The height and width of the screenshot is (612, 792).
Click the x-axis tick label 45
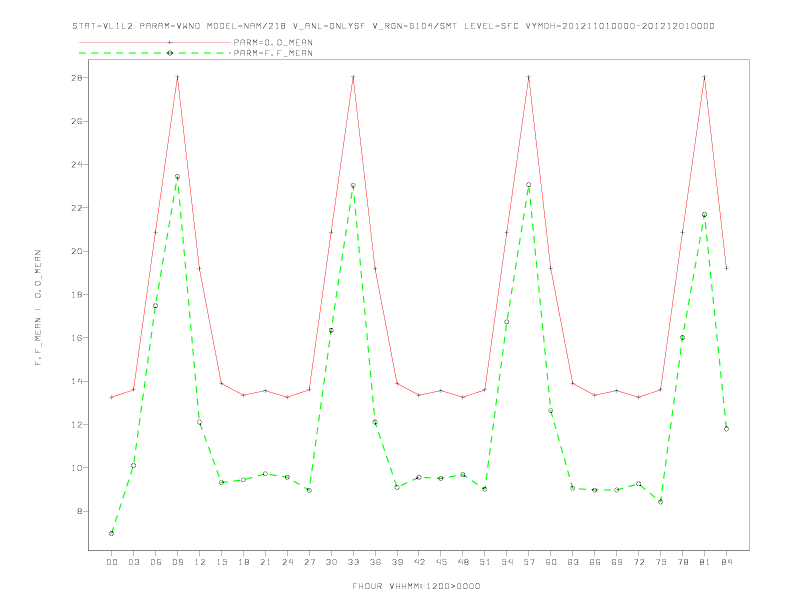[441, 562]
